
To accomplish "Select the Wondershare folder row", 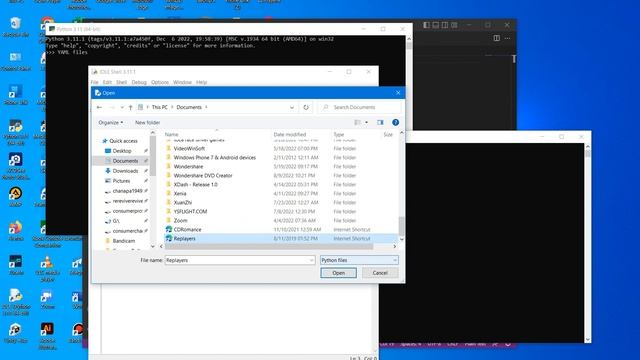I will (x=281, y=167).
